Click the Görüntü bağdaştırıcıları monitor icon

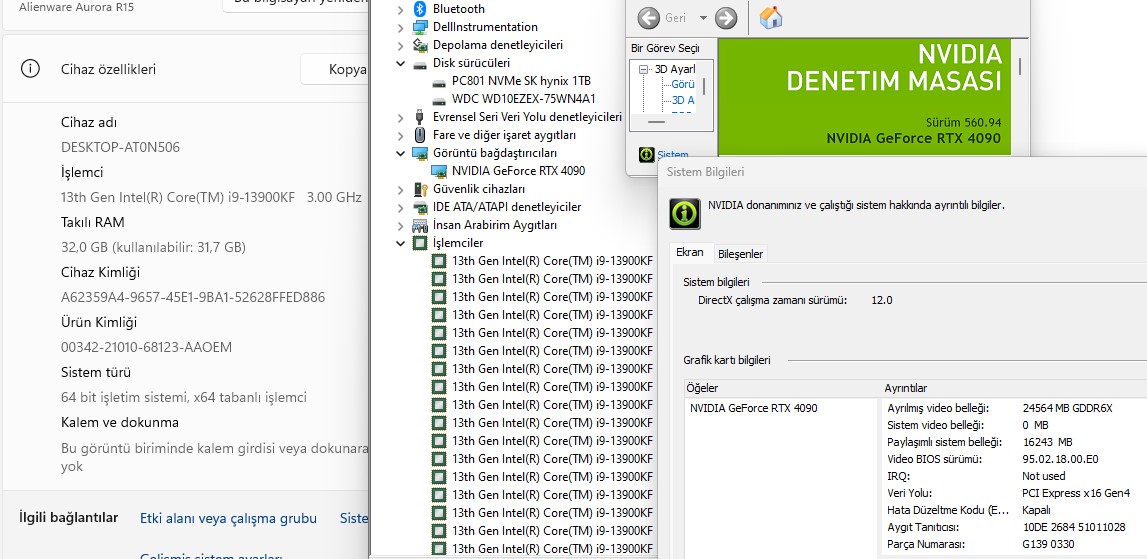pos(420,153)
